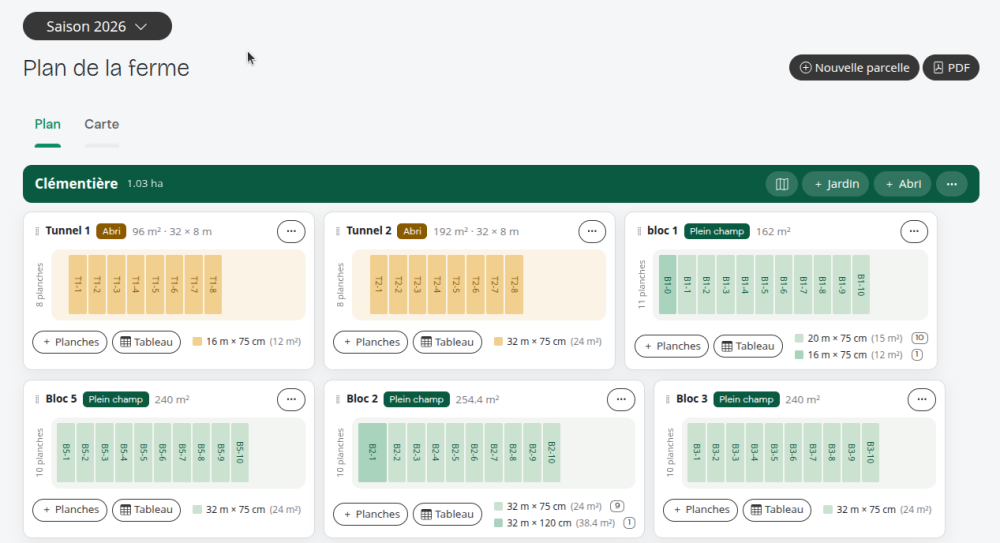This screenshot has height=543, width=1000.
Task: Add Planches to bloc 1
Action: (672, 346)
